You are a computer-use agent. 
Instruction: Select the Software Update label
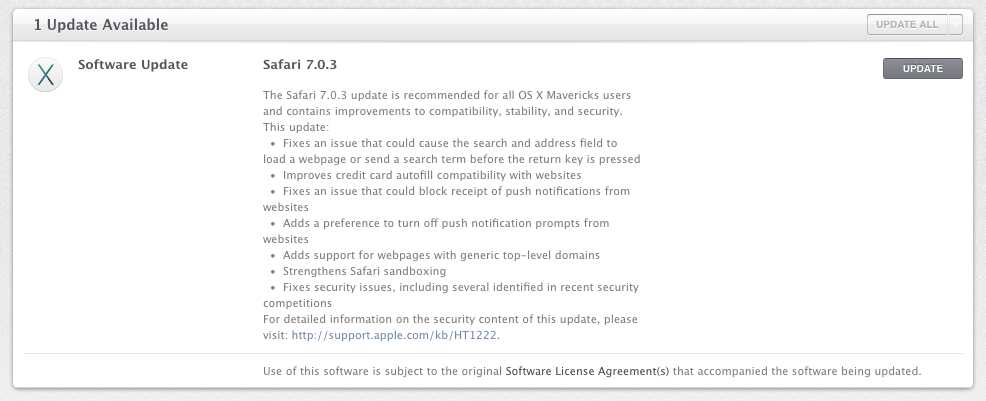pos(133,65)
